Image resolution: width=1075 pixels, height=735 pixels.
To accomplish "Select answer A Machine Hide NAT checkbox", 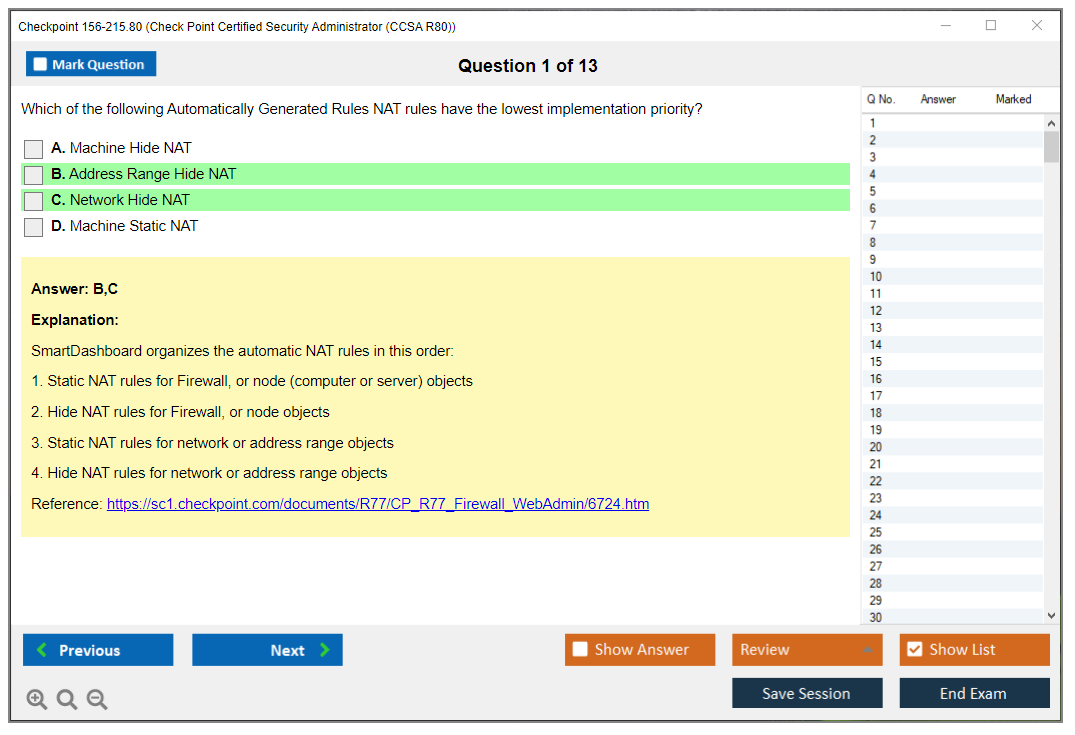I will 34,149.
